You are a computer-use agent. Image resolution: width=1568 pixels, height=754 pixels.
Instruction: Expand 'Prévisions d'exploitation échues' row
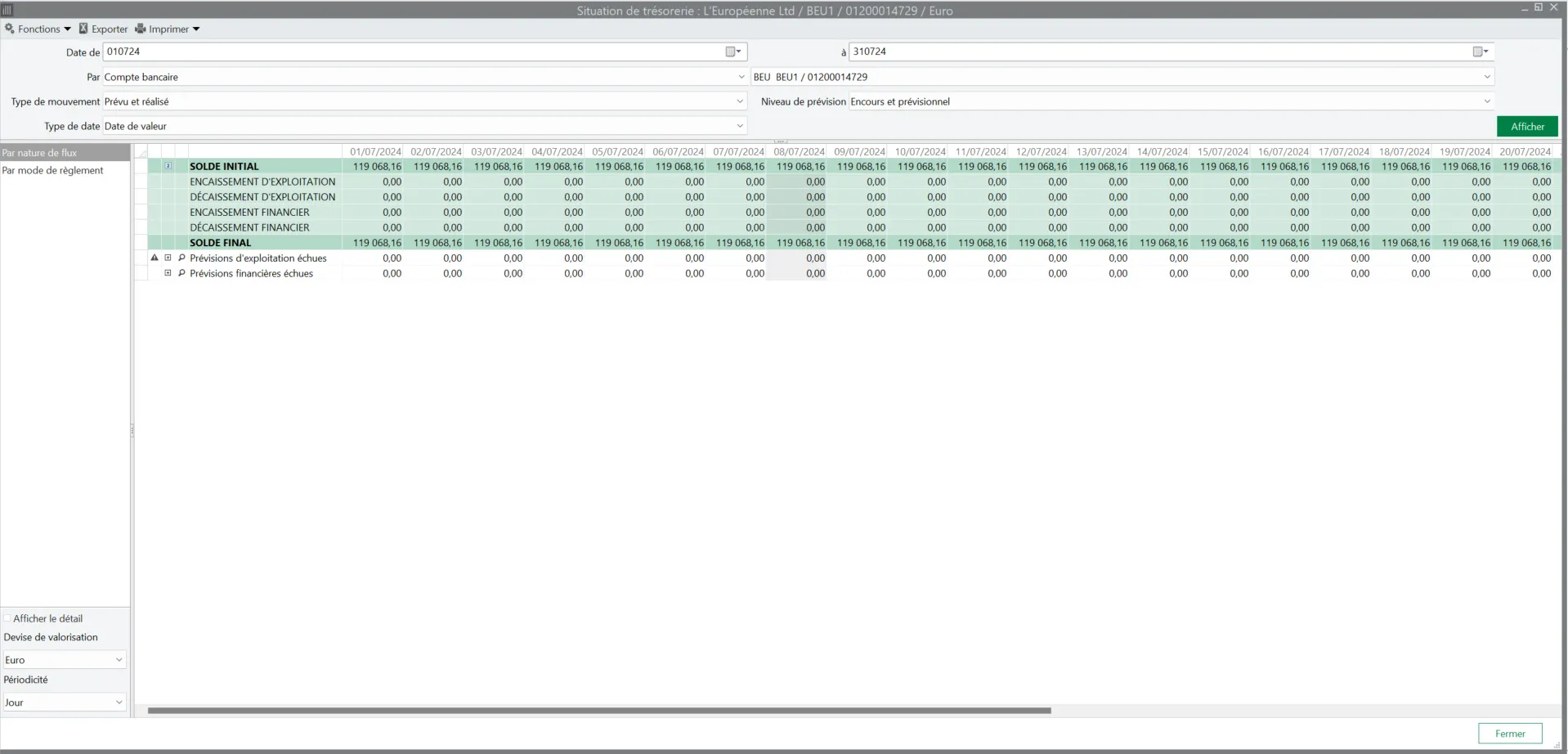click(168, 258)
